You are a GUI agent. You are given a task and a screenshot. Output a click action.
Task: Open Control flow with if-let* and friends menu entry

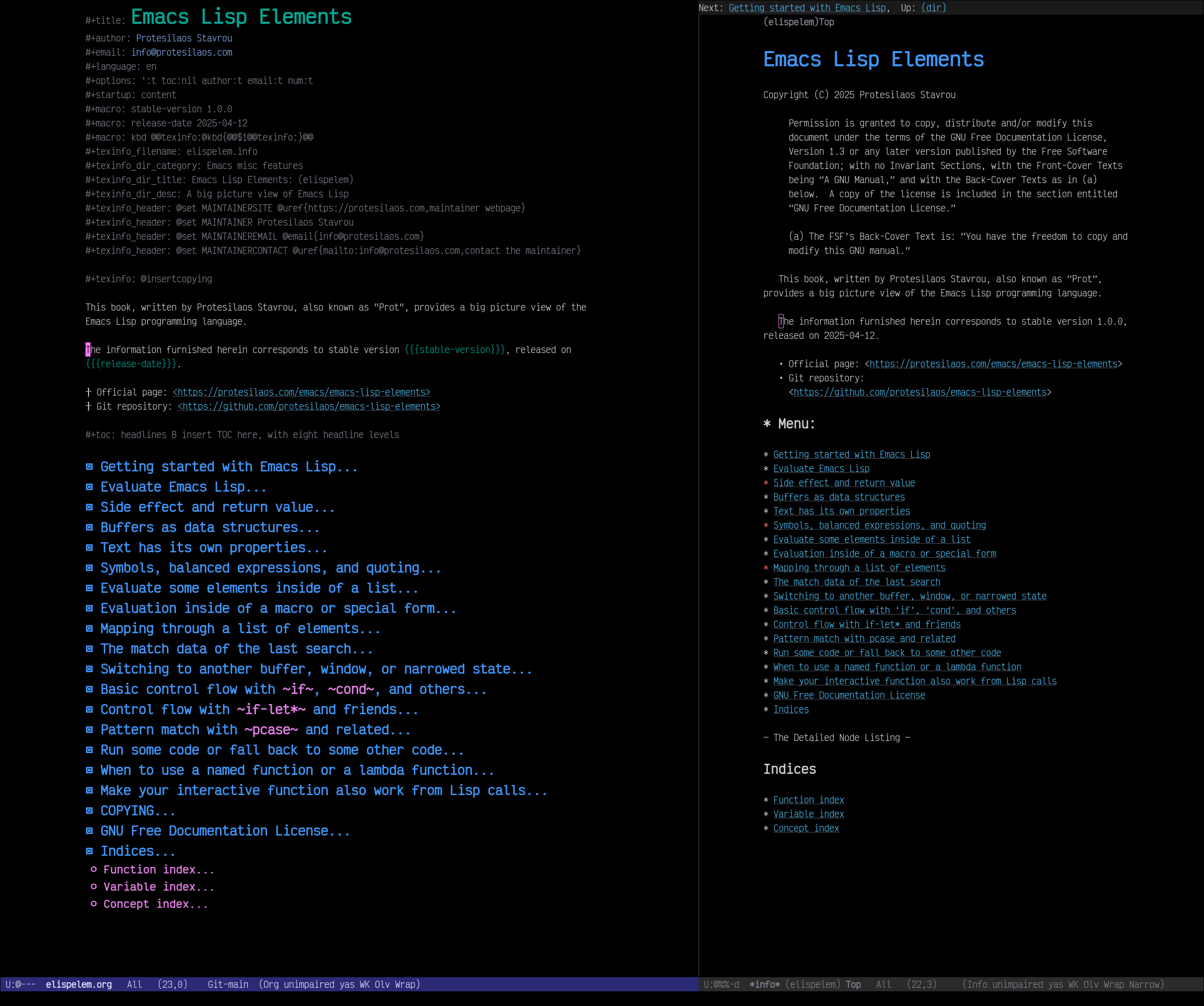[x=867, y=624]
